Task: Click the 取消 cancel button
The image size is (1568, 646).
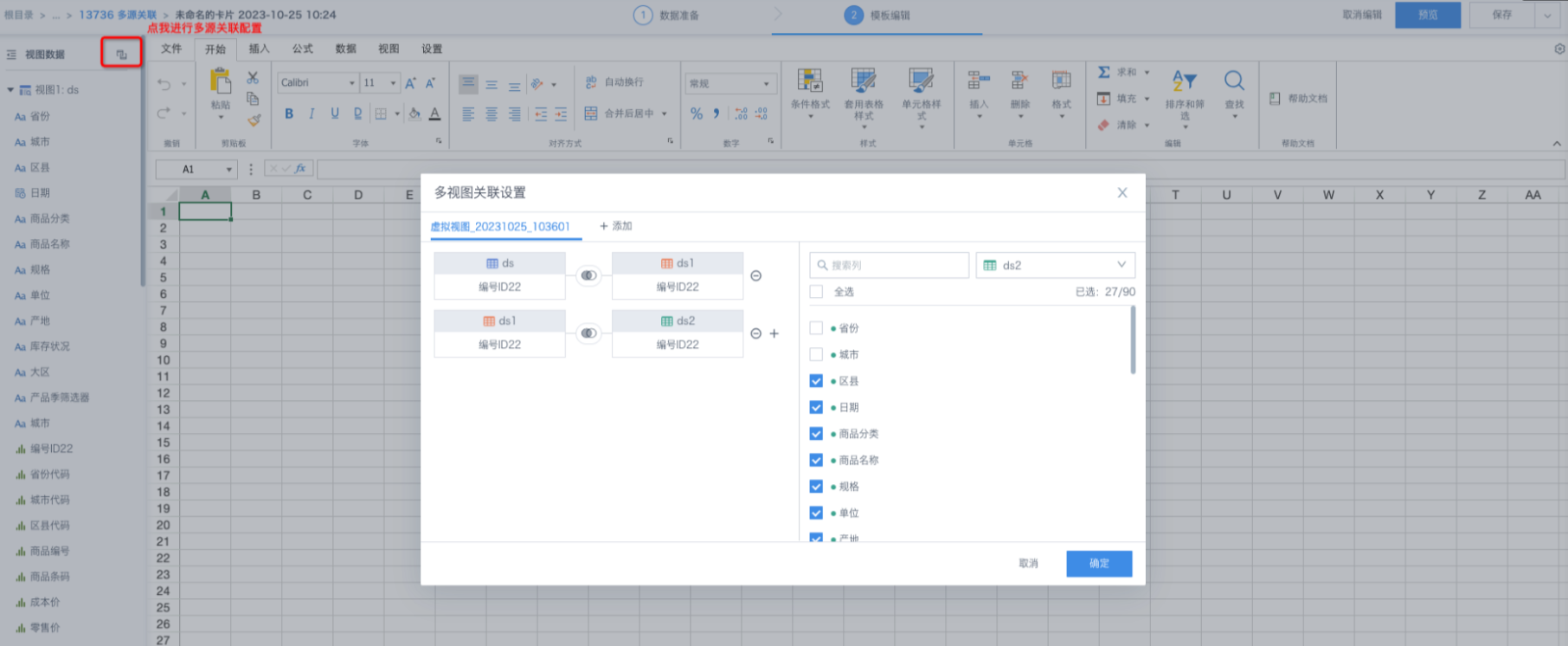Action: (x=1028, y=564)
